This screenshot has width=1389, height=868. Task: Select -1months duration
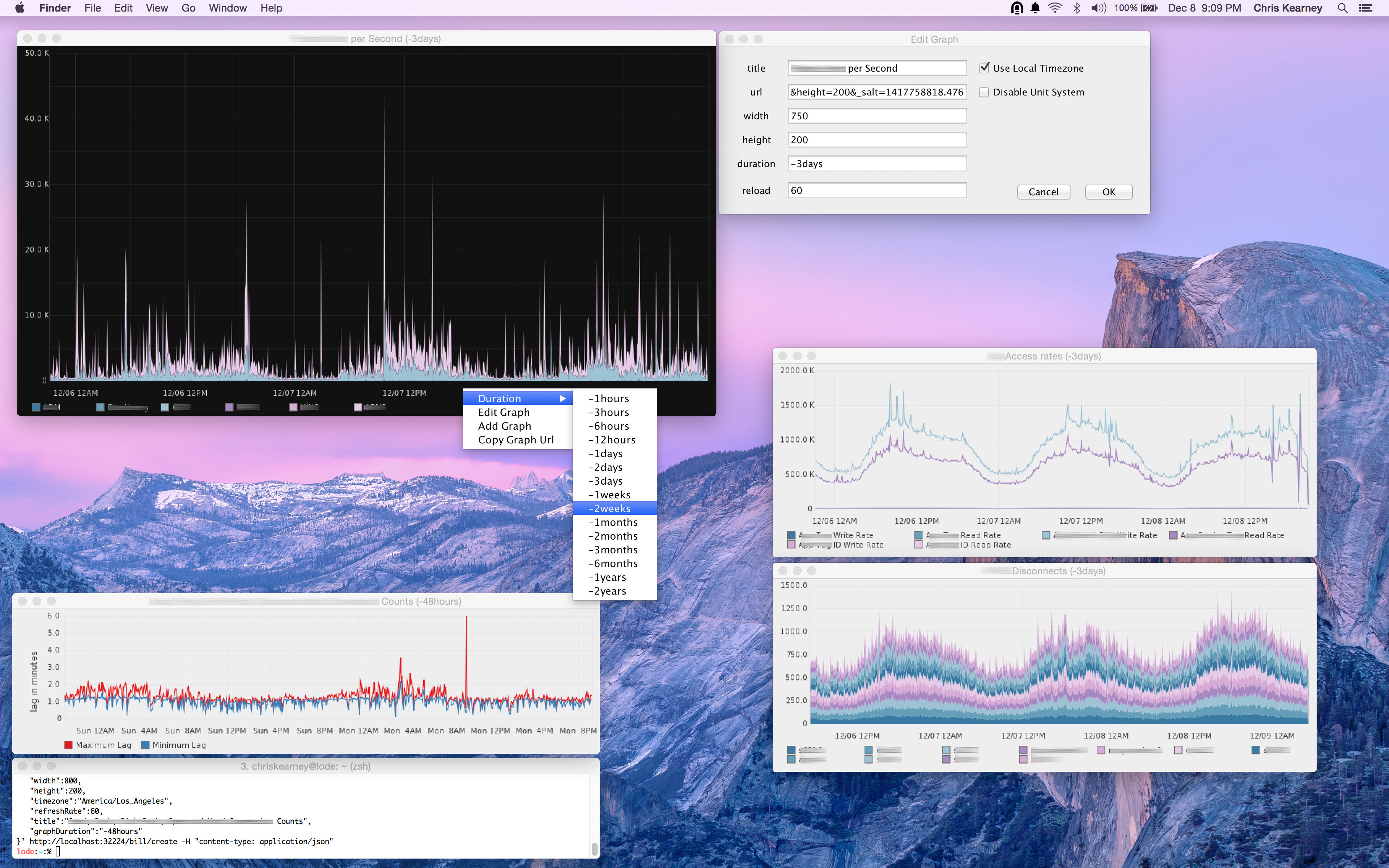point(615,522)
